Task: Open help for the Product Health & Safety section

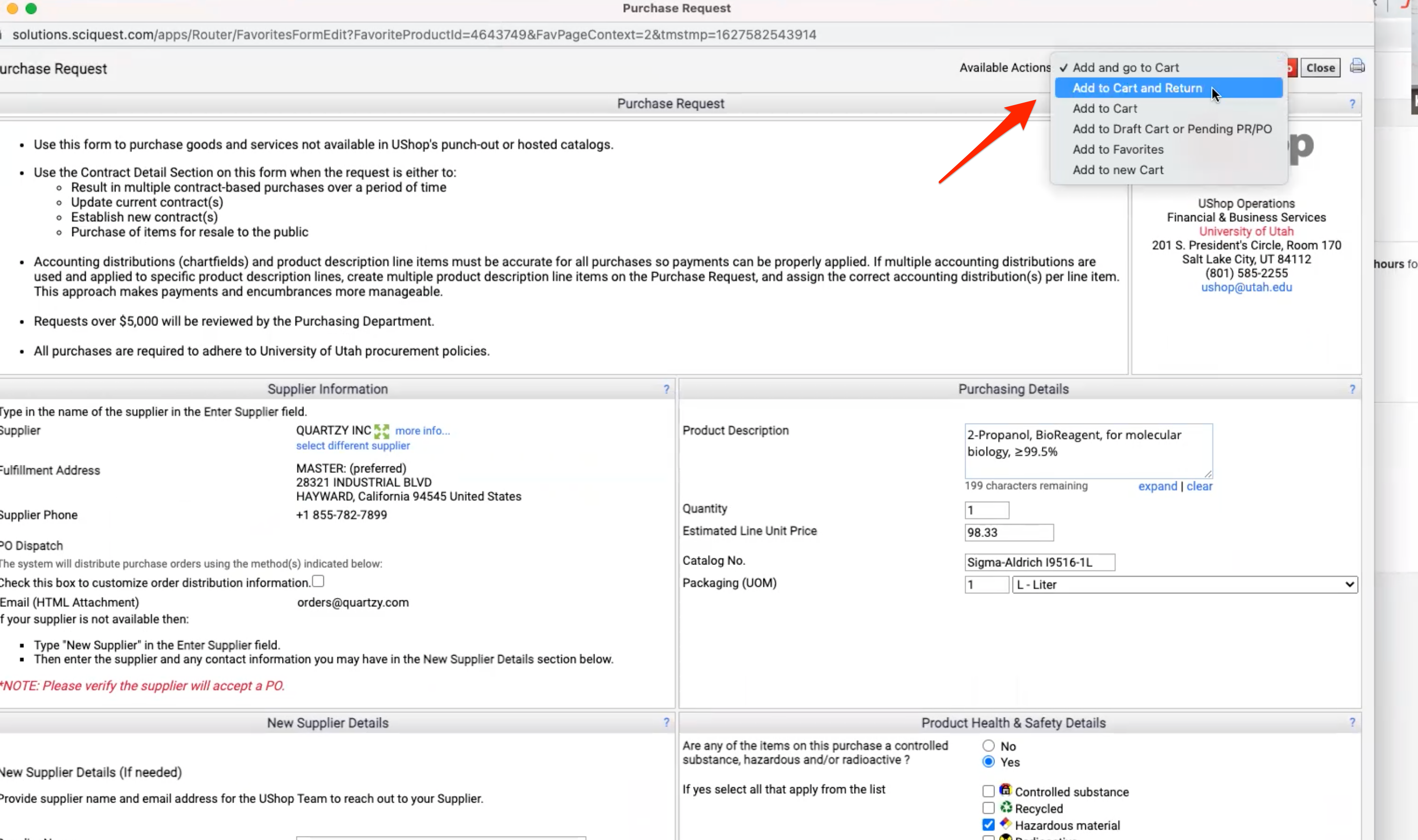Action: coord(1352,723)
